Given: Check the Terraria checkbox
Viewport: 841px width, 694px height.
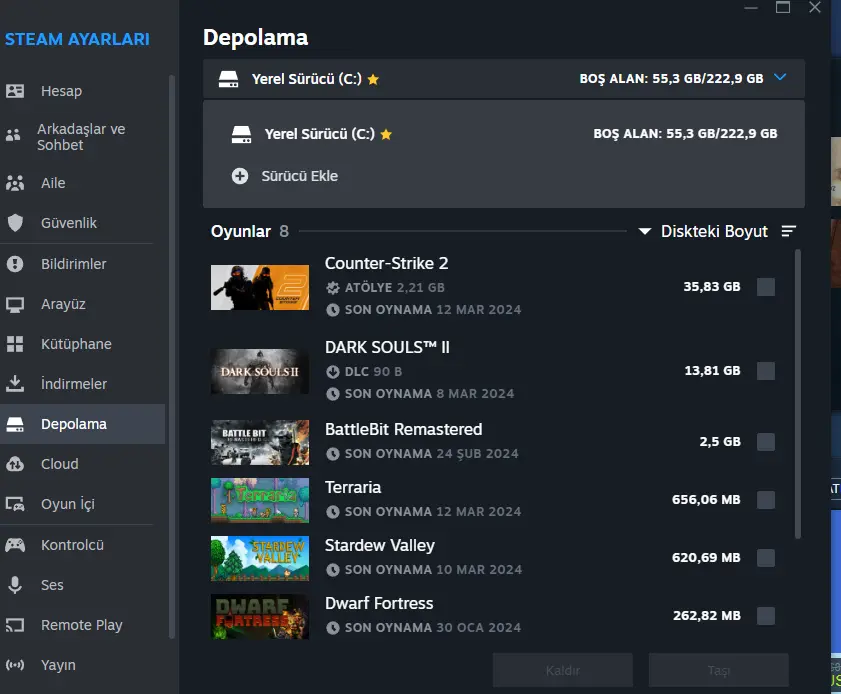Looking at the screenshot, I should click(766, 500).
